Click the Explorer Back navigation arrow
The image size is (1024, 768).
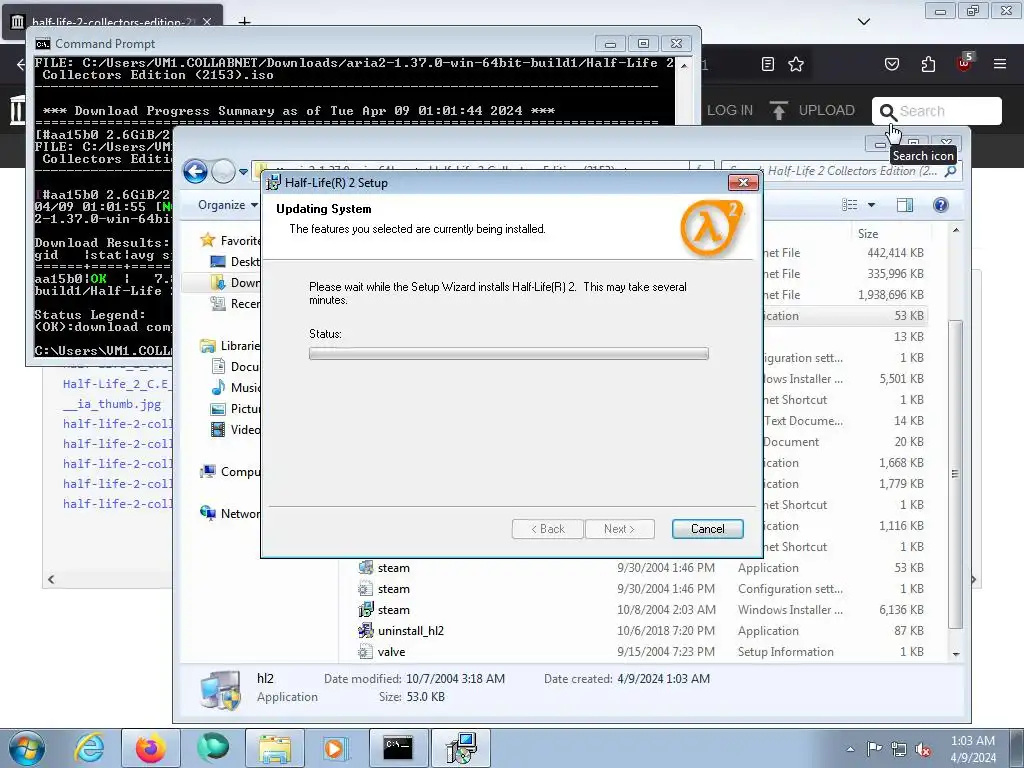[x=195, y=171]
